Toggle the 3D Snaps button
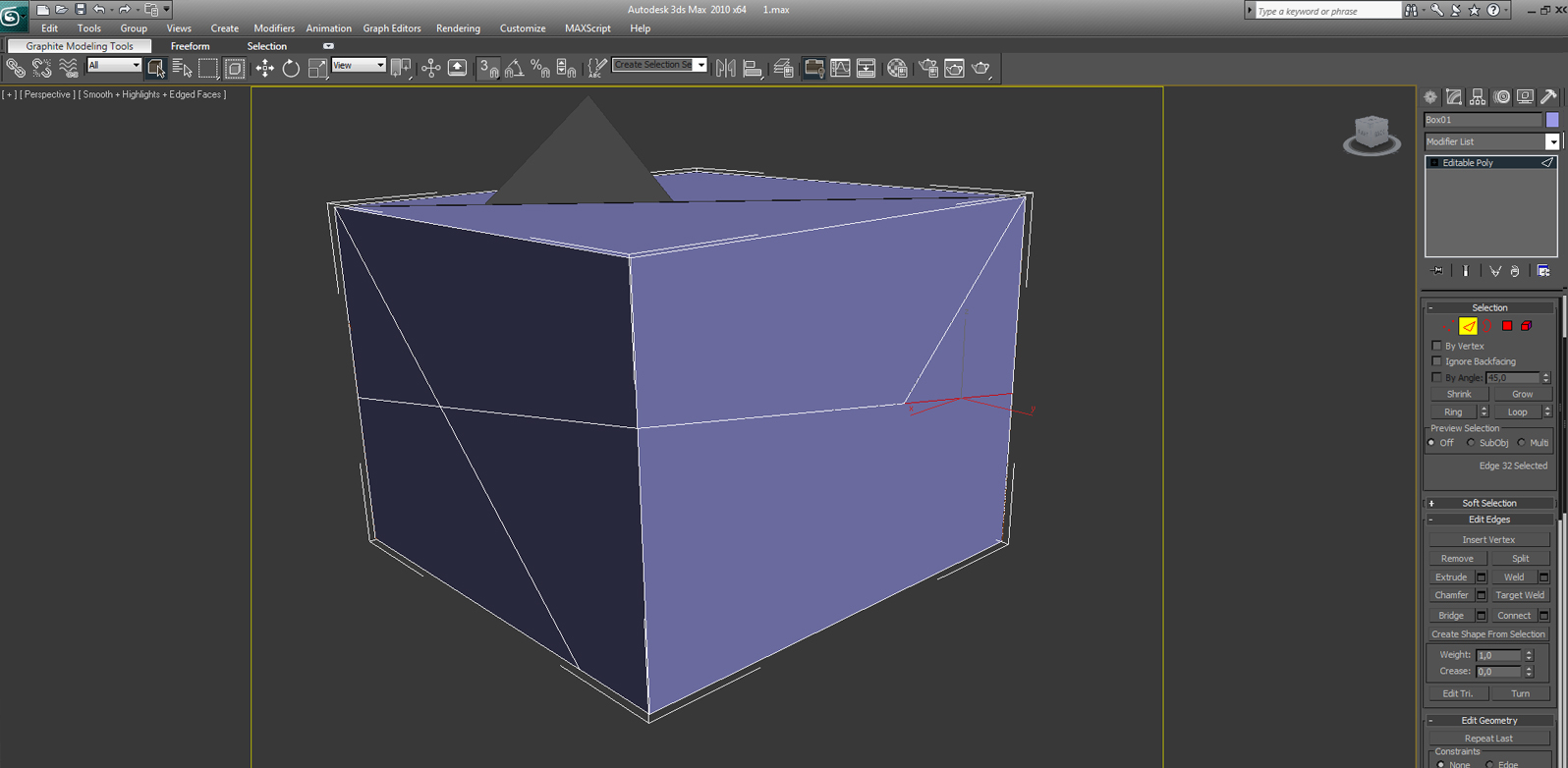The height and width of the screenshot is (768, 1568). 488,68
